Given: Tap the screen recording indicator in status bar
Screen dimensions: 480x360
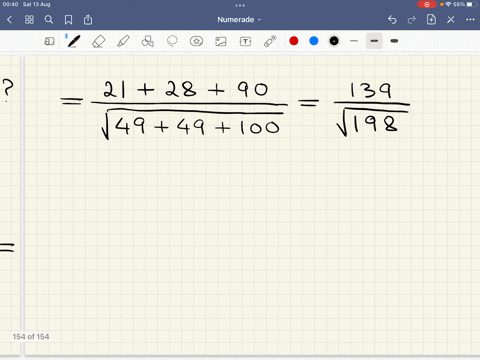Looking at the screenshot, I should coord(427,4).
